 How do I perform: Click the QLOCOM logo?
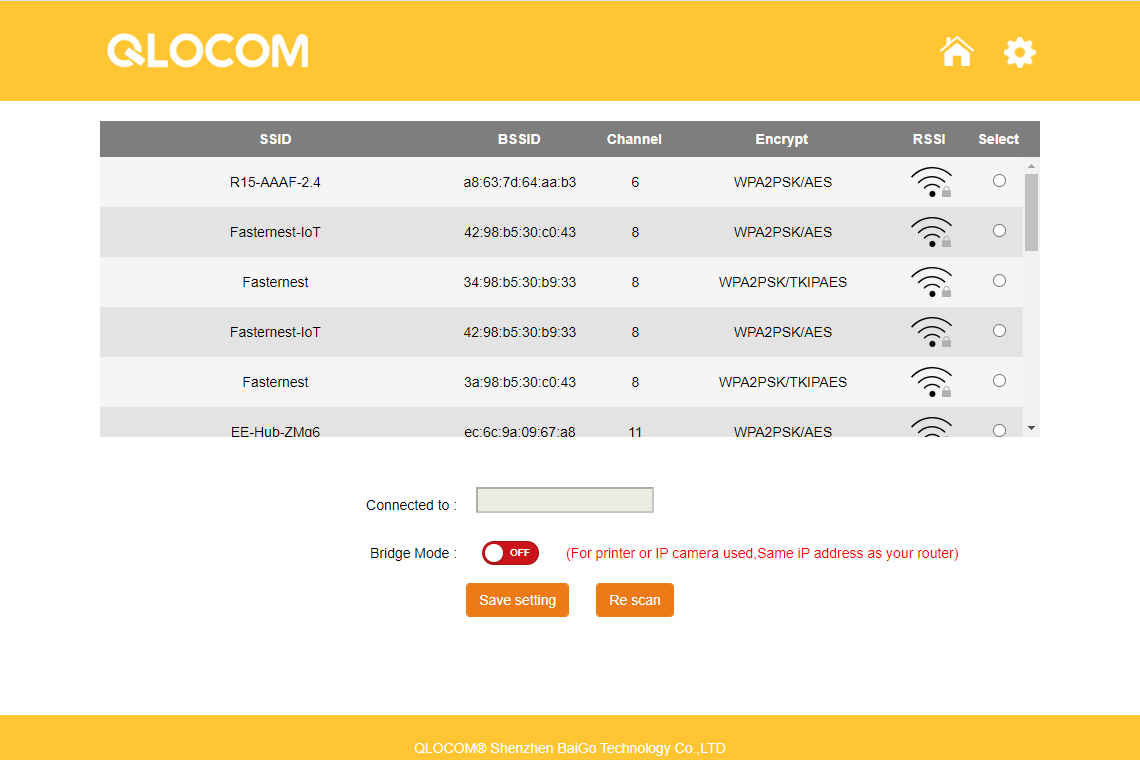click(208, 51)
